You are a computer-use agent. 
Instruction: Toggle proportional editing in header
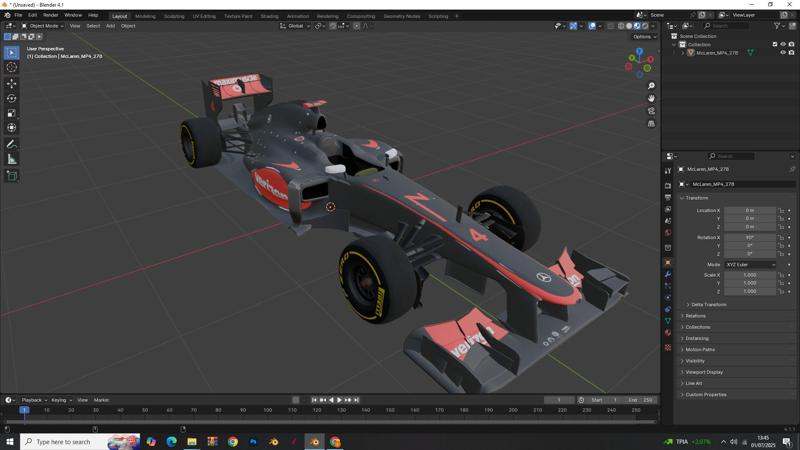pos(357,26)
